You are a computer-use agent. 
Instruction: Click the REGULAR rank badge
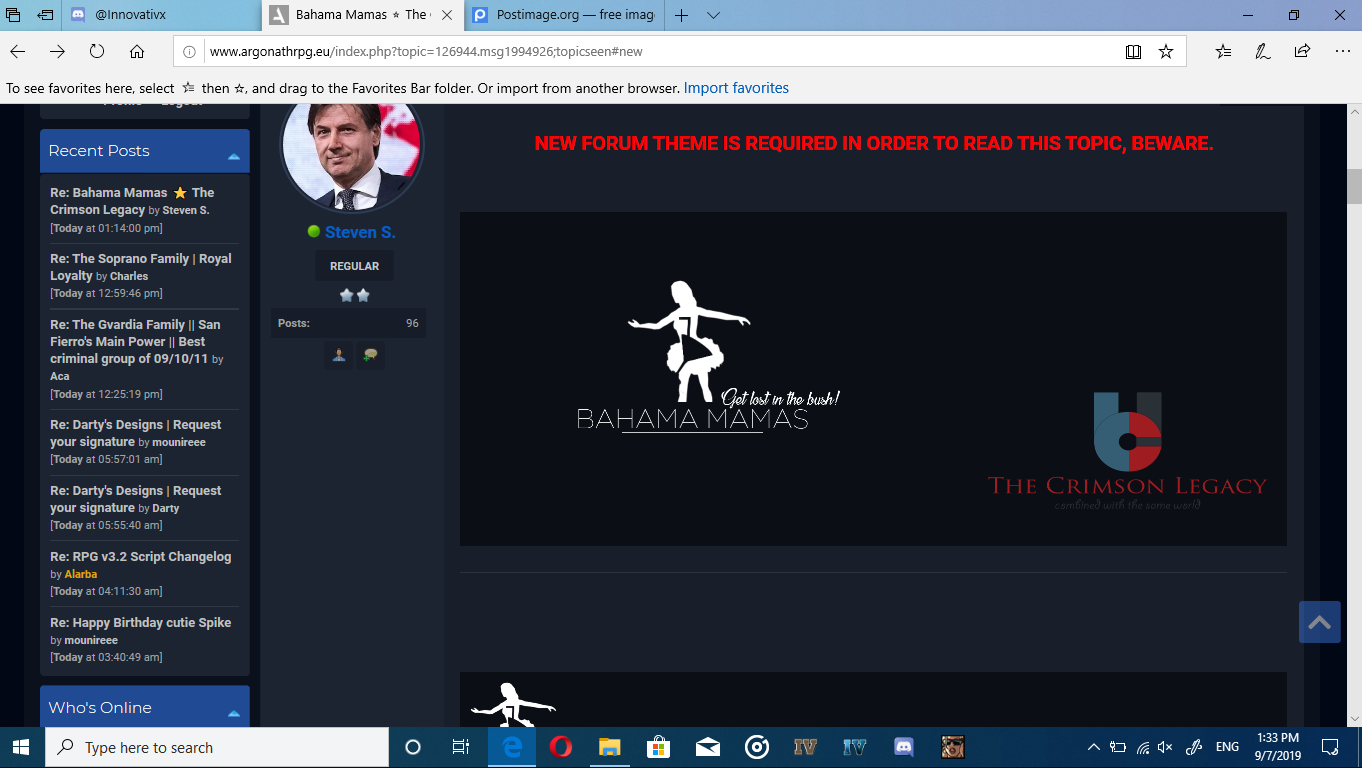(x=355, y=266)
